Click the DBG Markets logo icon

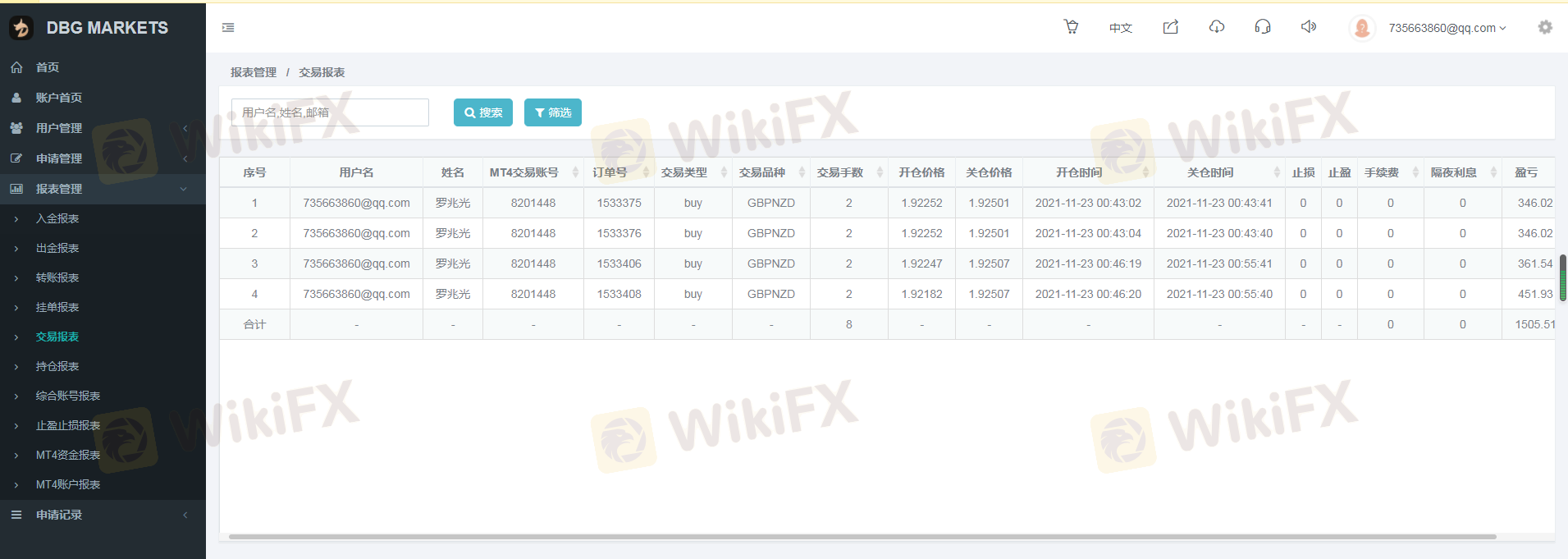coord(21,28)
